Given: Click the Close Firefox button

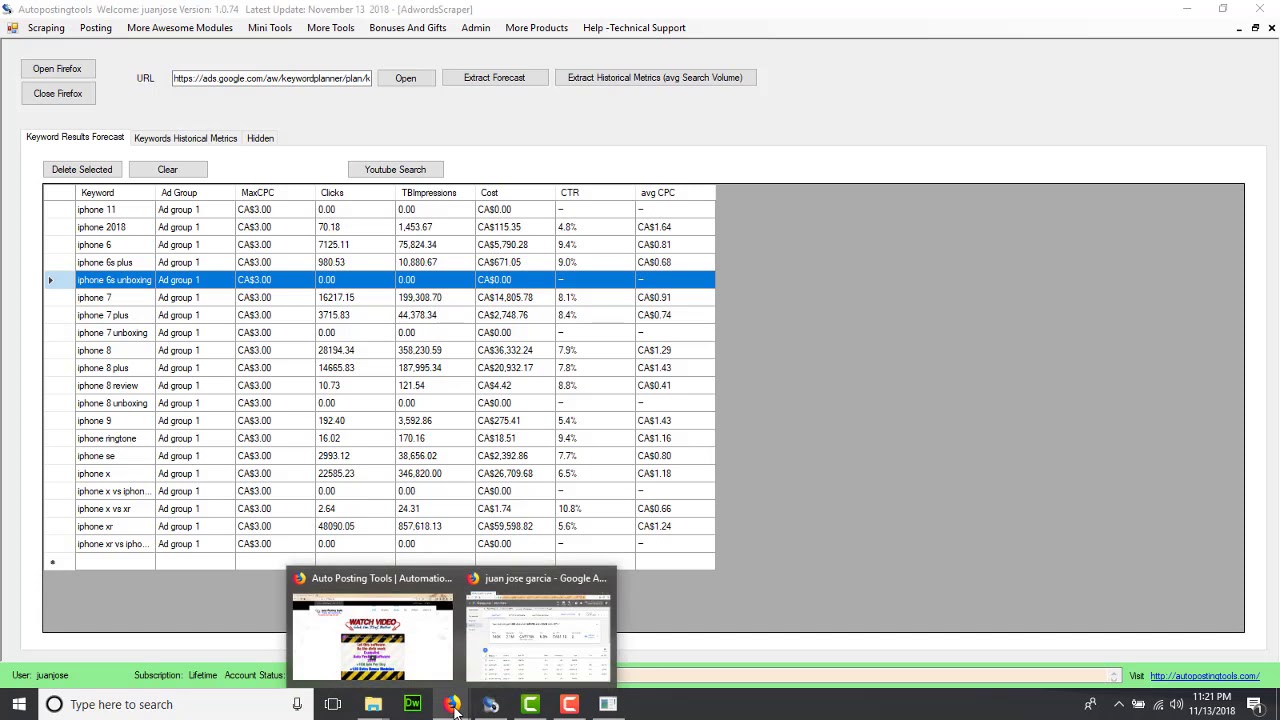Looking at the screenshot, I should tap(57, 94).
